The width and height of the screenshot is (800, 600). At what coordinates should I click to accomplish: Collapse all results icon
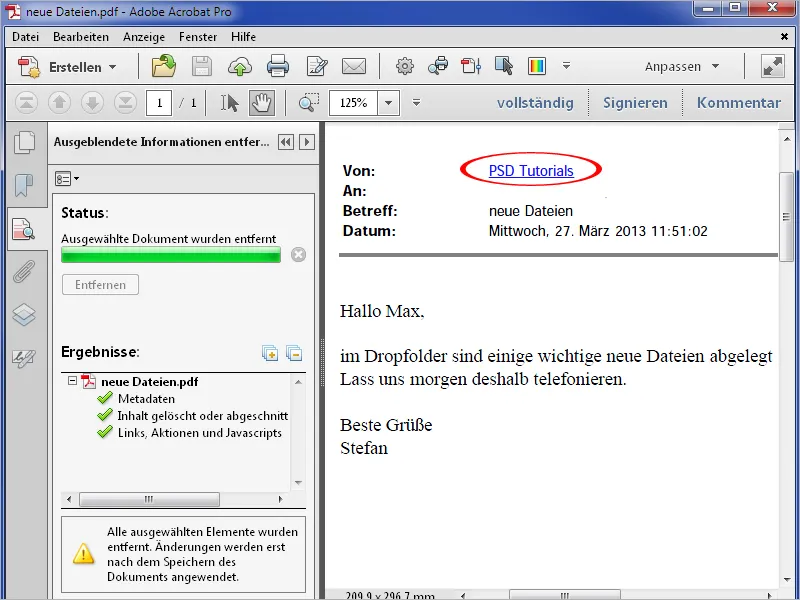tap(294, 353)
